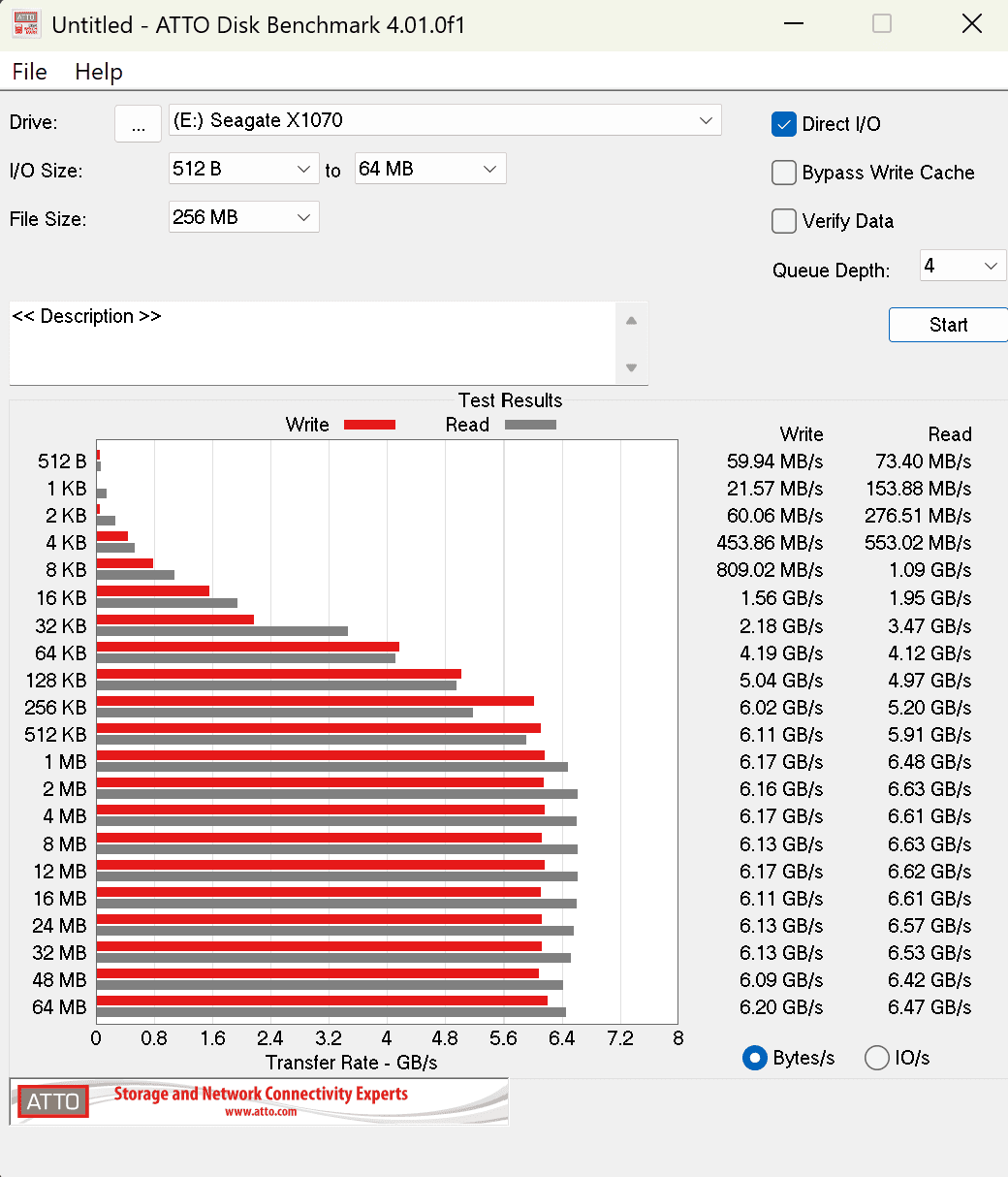Click the 1 KB read value 153.88 MB/s
1008x1177 pixels.
919,489
